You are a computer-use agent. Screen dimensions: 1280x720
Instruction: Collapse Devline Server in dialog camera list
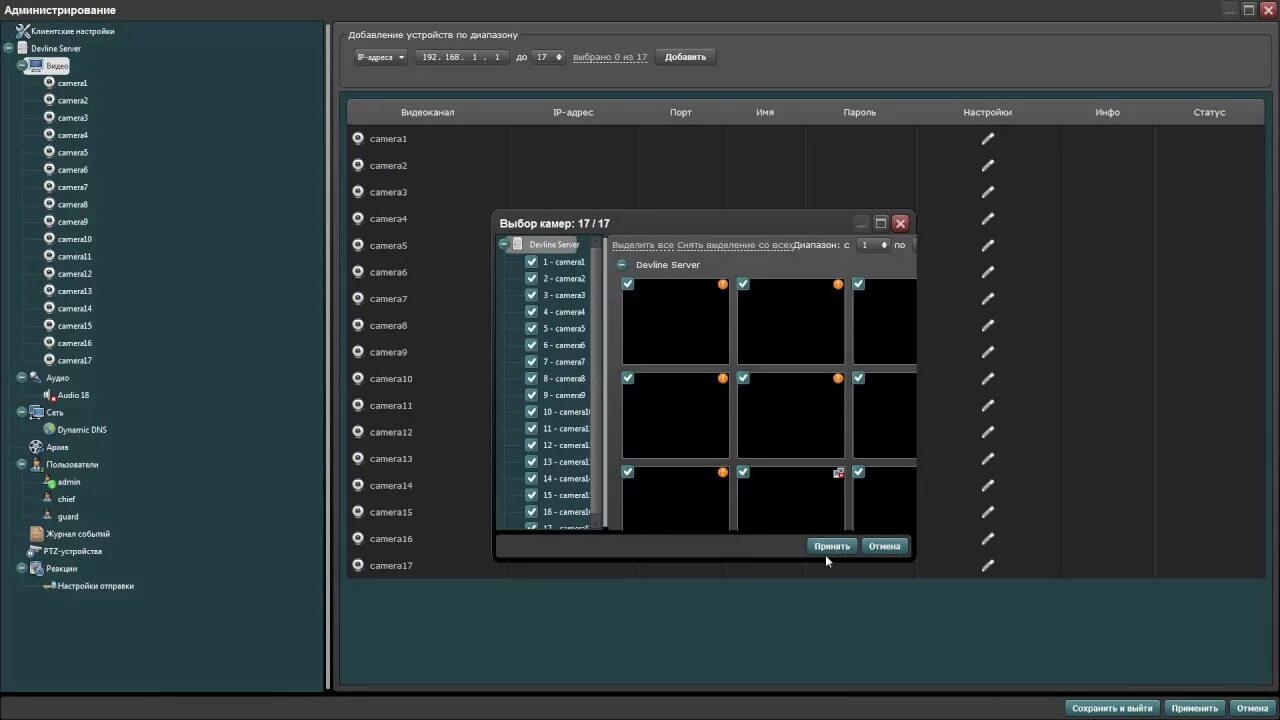503,244
